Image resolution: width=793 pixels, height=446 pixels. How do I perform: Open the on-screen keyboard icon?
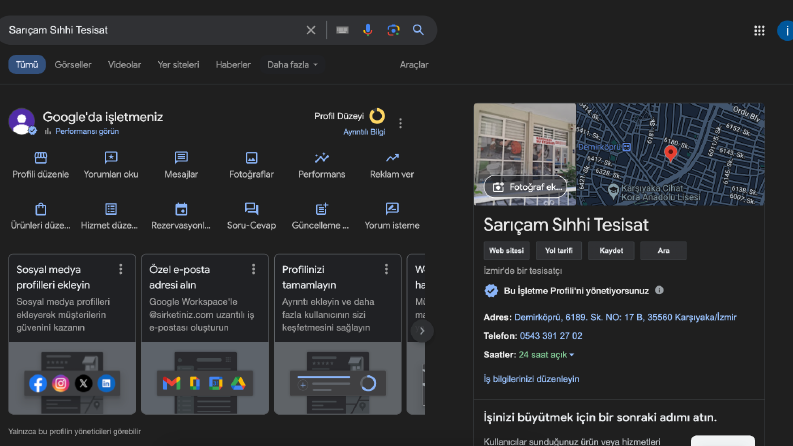tap(342, 30)
